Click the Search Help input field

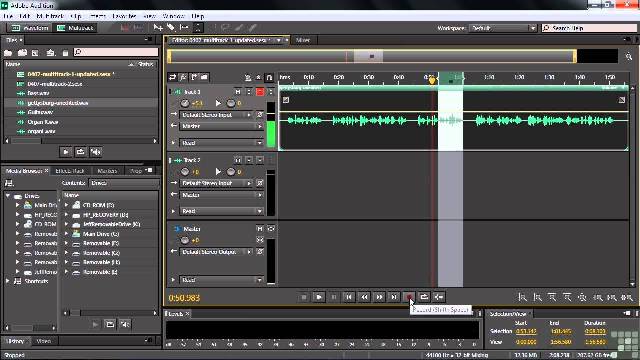pyautogui.click(x=589, y=28)
